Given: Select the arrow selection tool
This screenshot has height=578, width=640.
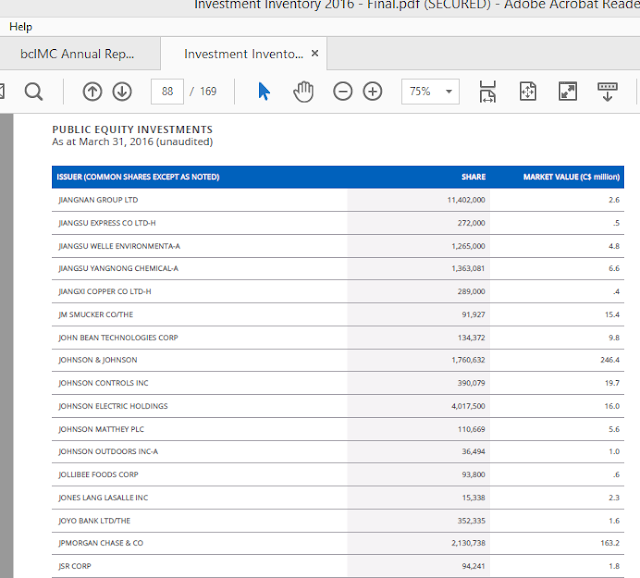Looking at the screenshot, I should point(264,91).
